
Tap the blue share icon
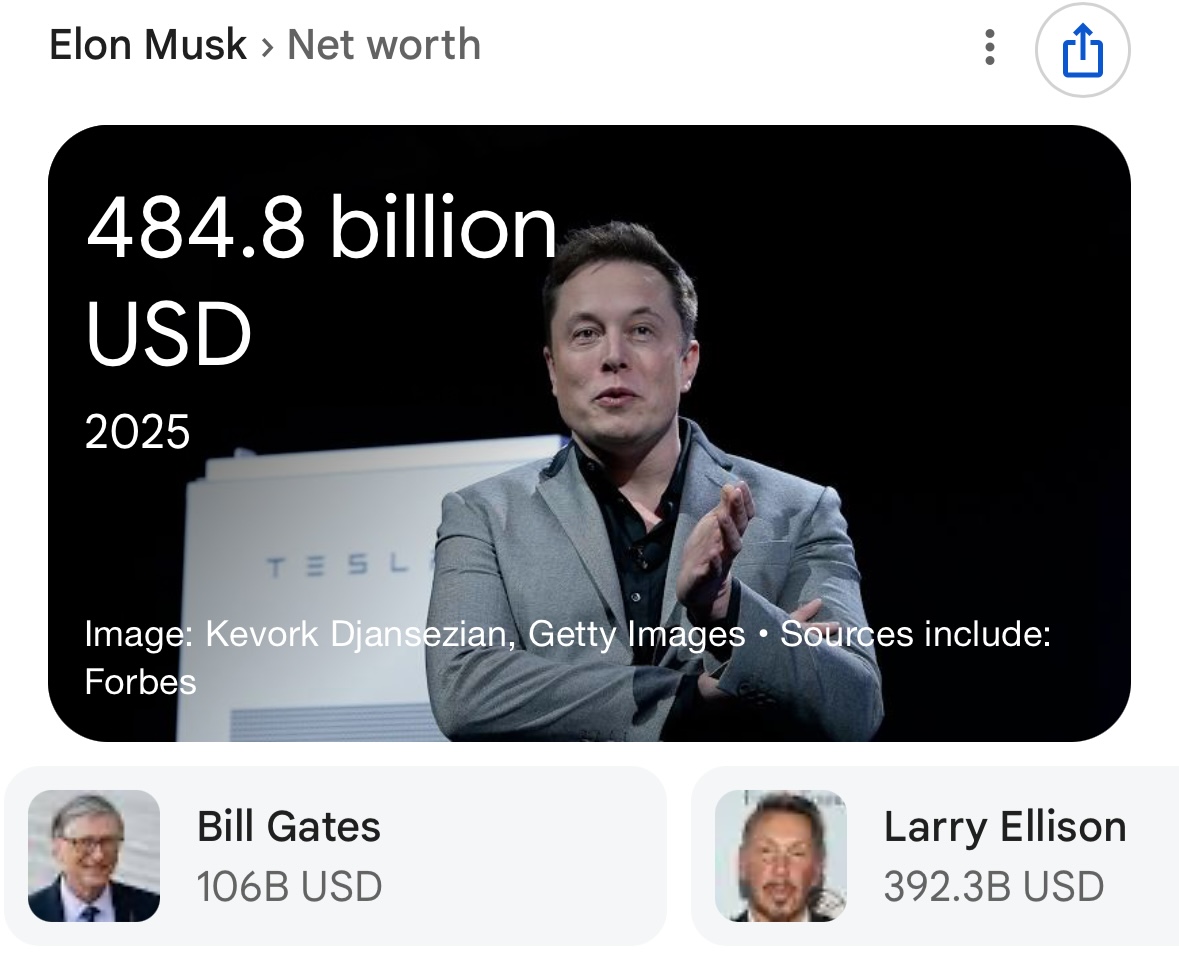[x=1082, y=50]
